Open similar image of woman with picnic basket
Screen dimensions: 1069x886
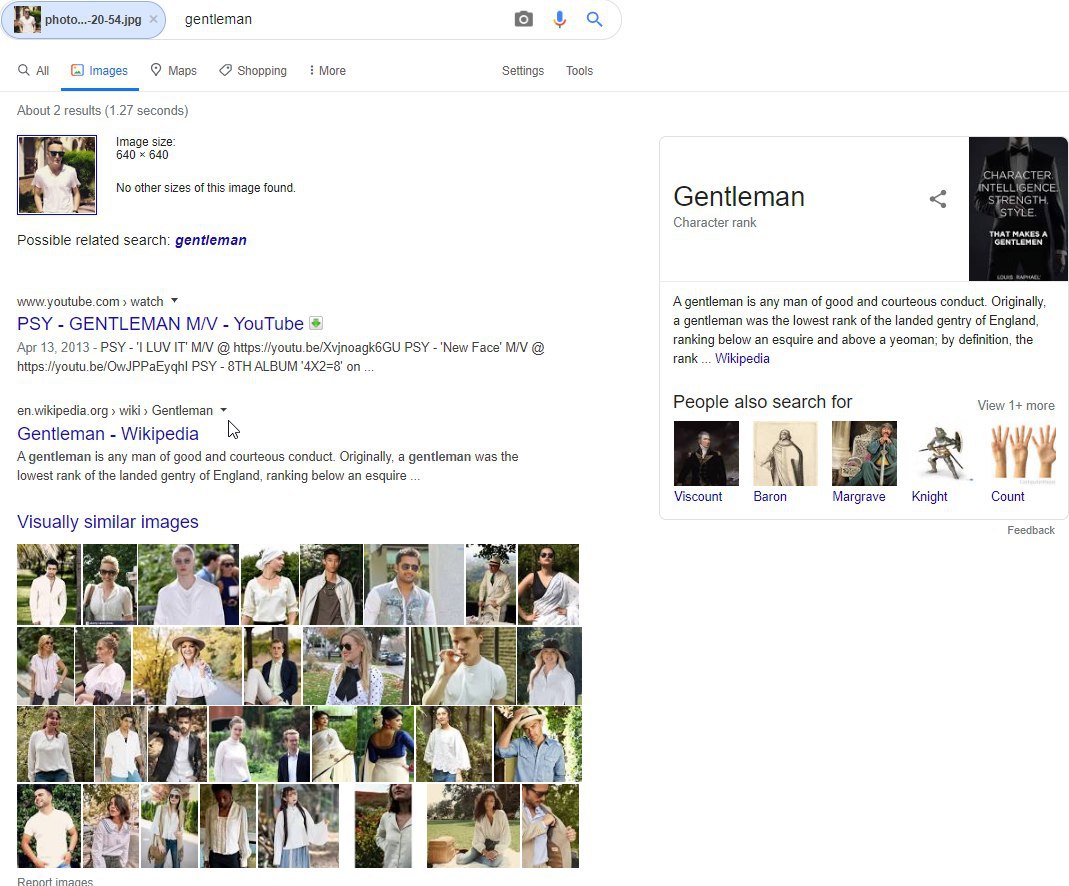tap(473, 825)
